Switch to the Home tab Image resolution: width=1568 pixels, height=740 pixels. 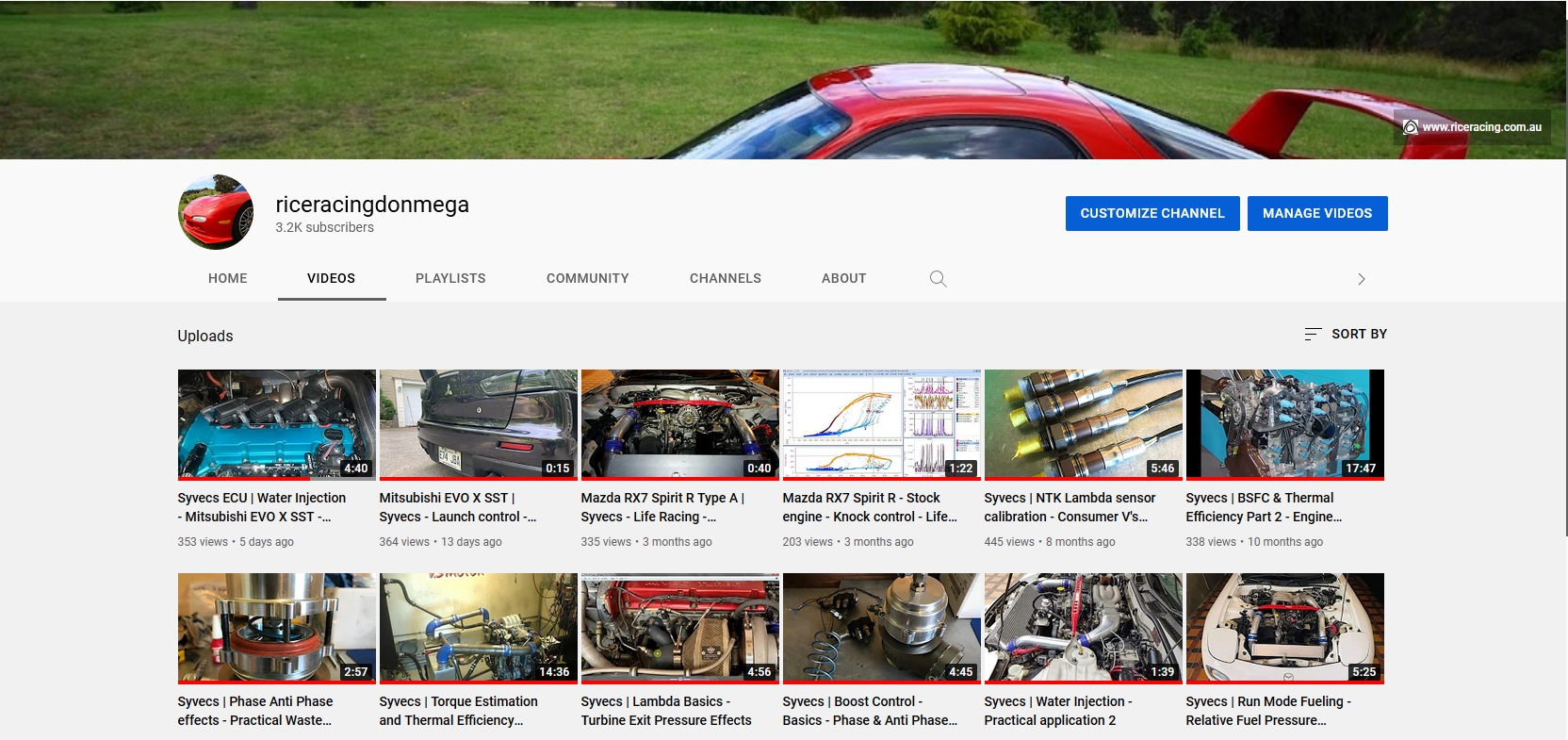click(x=228, y=278)
